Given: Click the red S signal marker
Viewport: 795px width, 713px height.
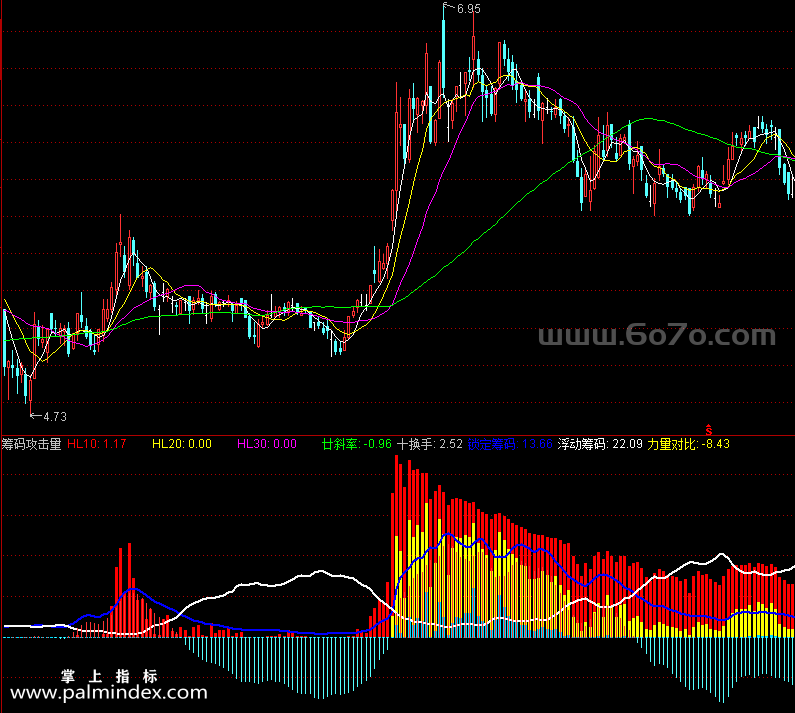Looking at the screenshot, I should click(x=709, y=431).
